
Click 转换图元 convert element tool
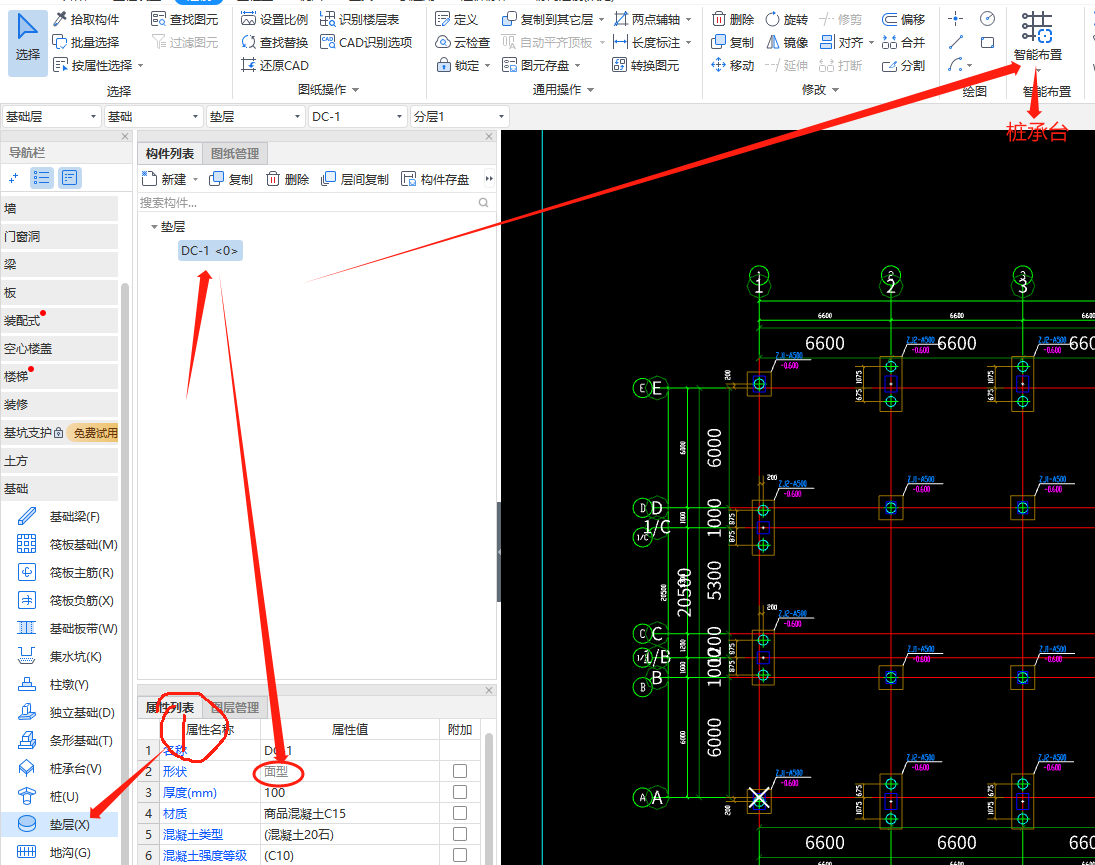646,66
